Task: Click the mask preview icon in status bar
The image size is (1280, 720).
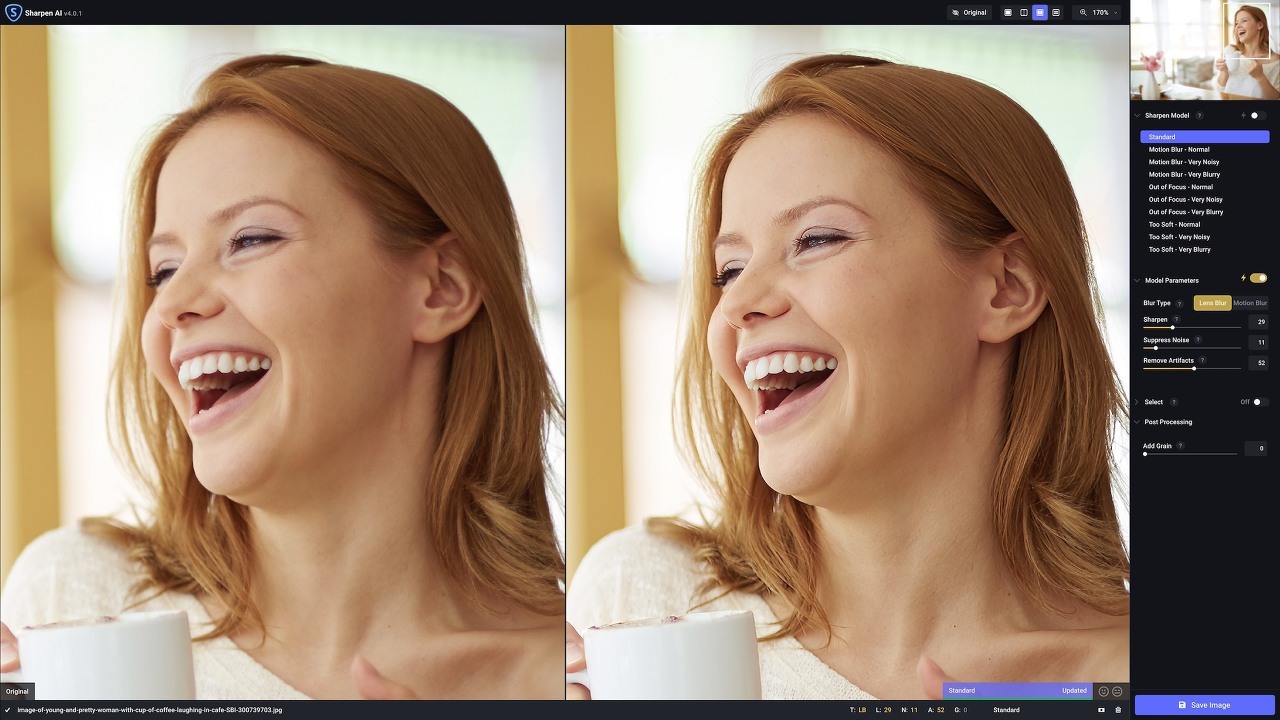Action: (1101, 710)
